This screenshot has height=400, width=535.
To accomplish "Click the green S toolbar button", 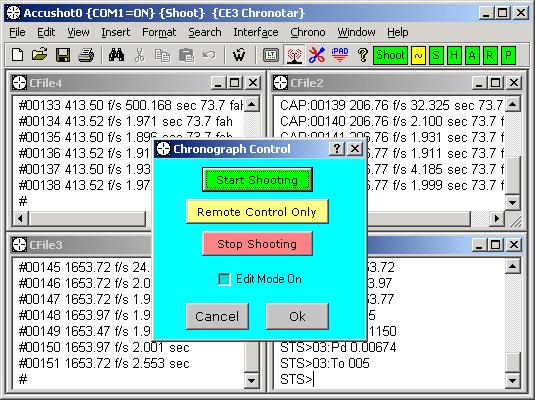I will [436, 55].
